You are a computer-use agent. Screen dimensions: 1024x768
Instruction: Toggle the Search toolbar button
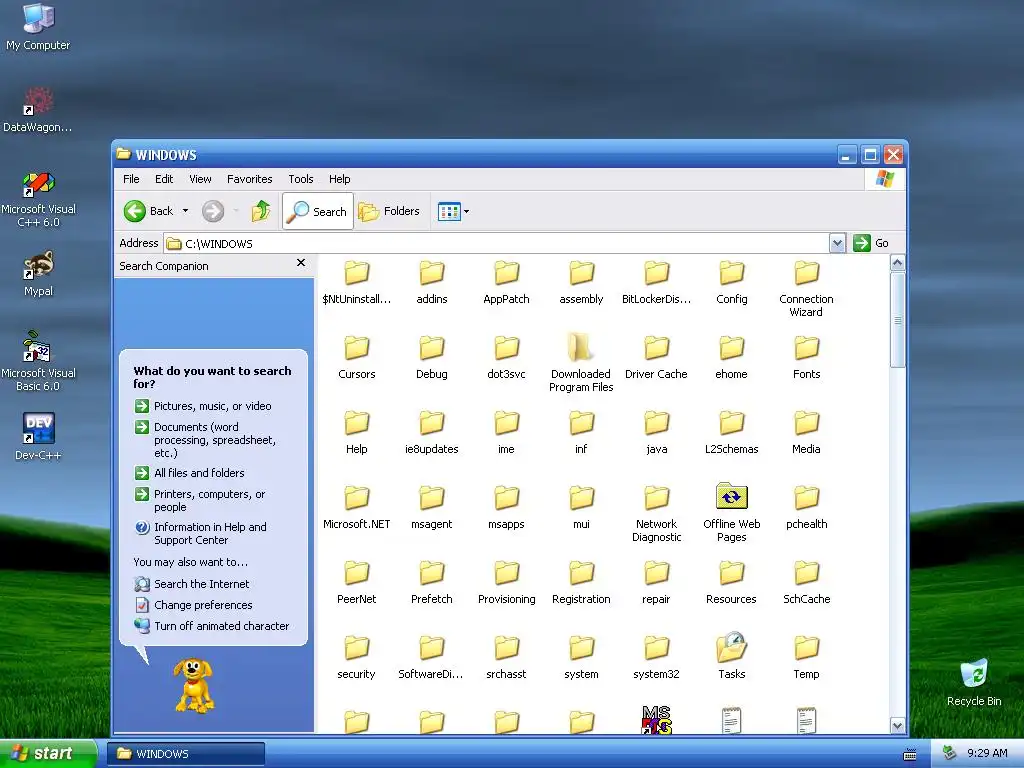(318, 211)
